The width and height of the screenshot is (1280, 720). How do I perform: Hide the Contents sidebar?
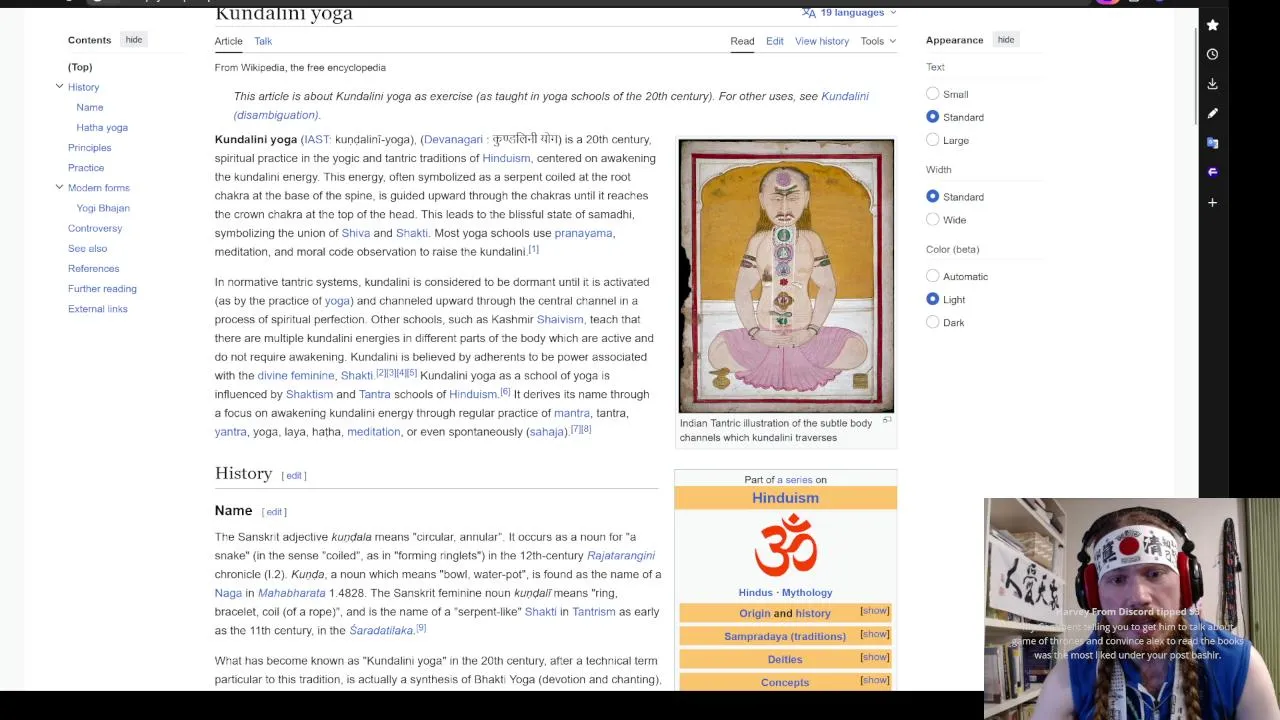pyautogui.click(x=134, y=40)
